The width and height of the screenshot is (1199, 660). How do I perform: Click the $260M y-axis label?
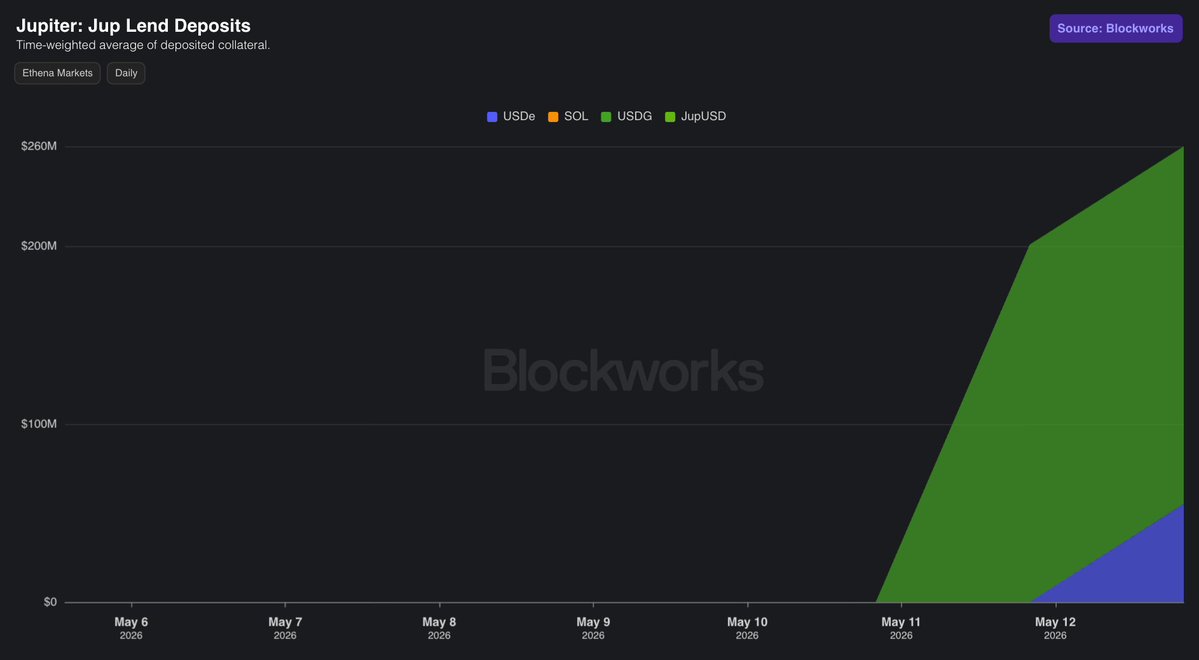click(39, 146)
